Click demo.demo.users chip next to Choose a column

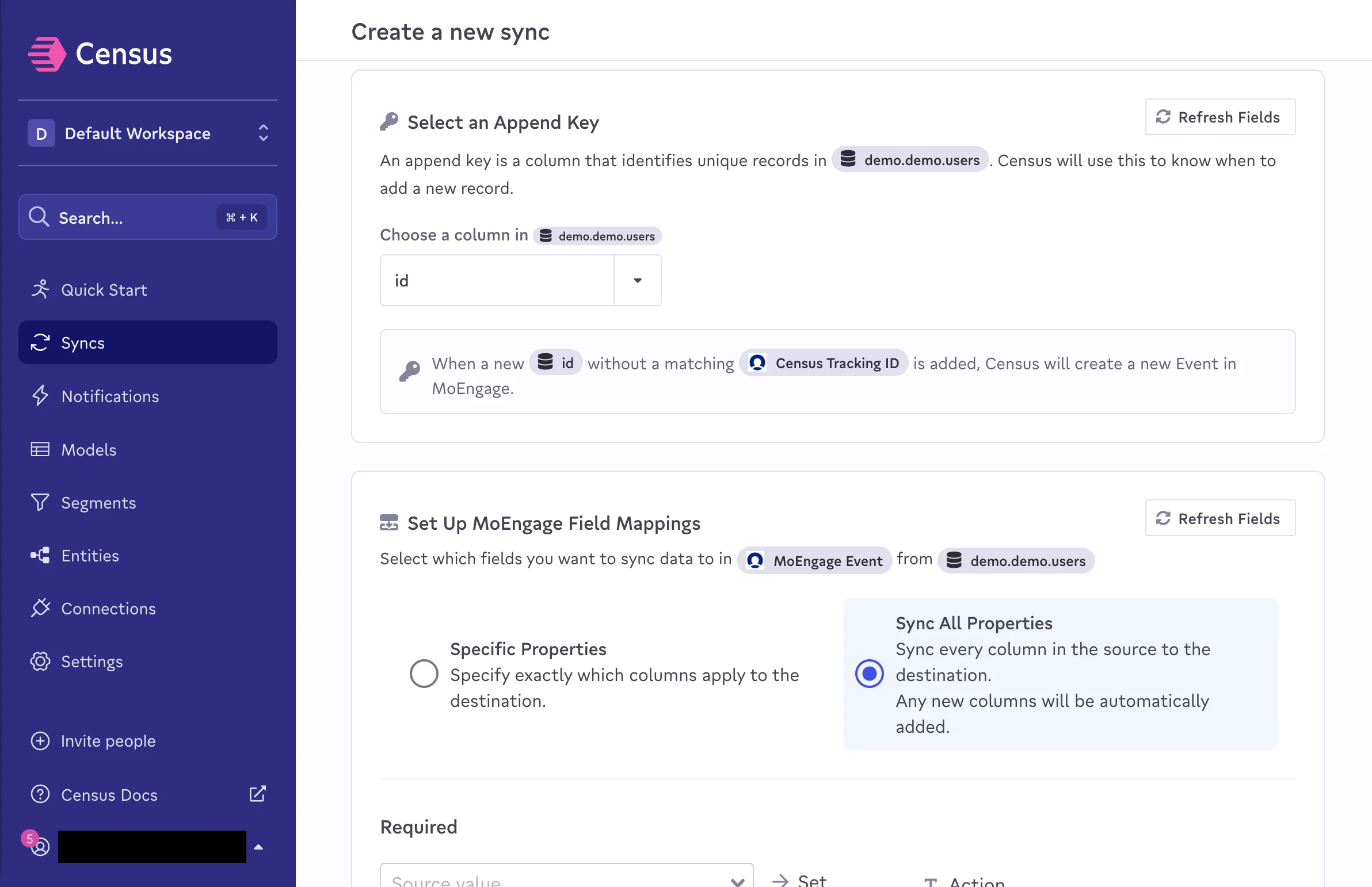click(597, 236)
